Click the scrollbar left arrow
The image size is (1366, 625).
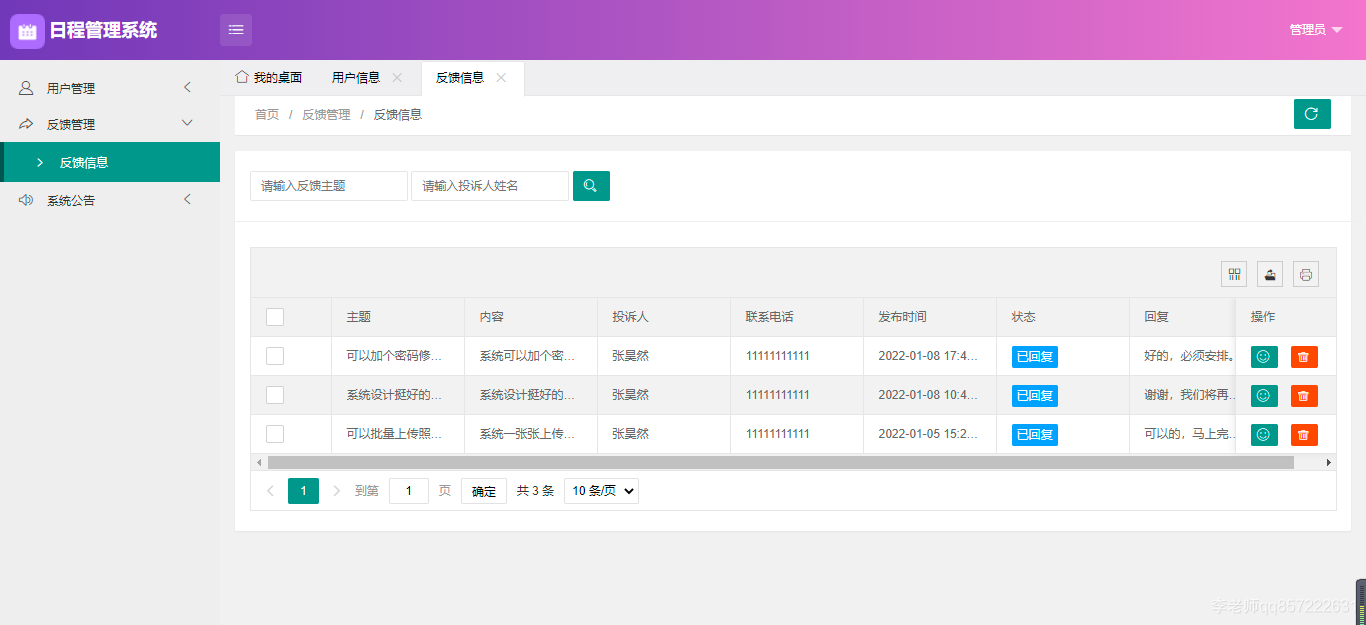[259, 463]
